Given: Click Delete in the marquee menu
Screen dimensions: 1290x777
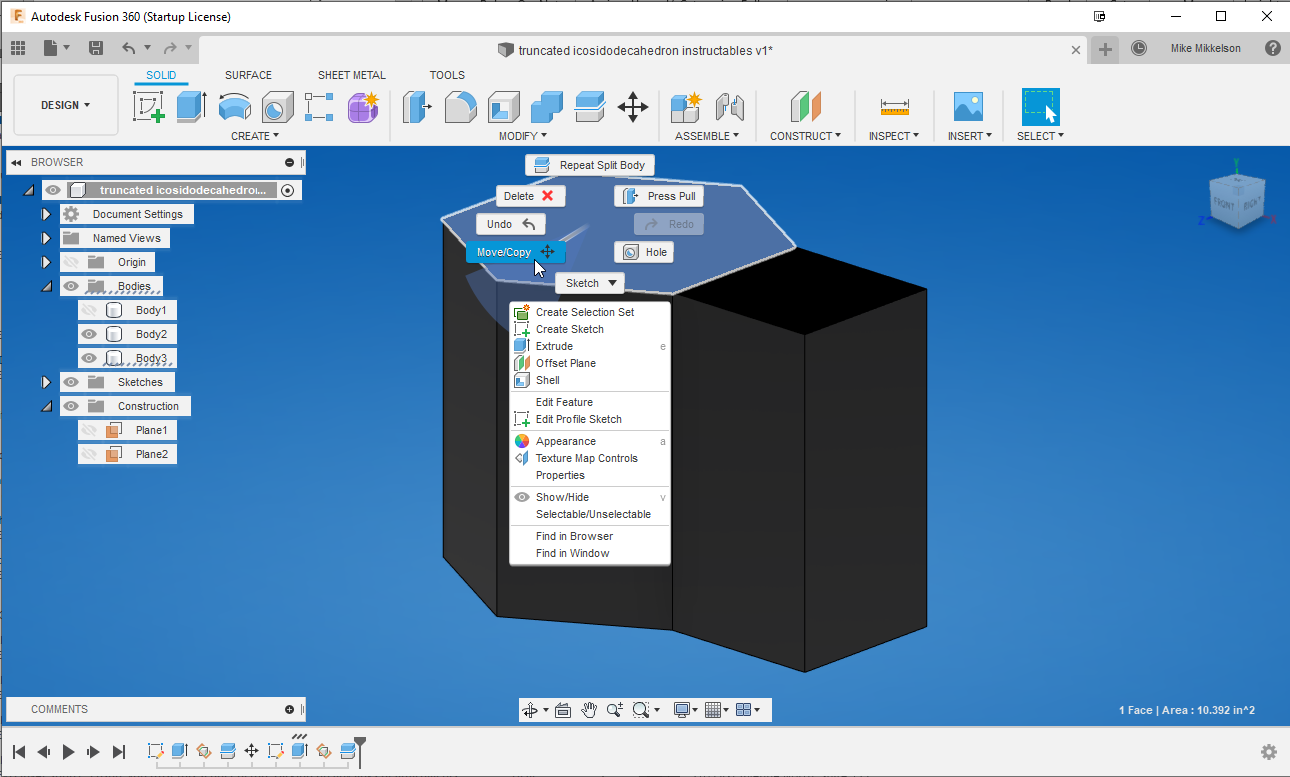Looking at the screenshot, I should click(529, 196).
